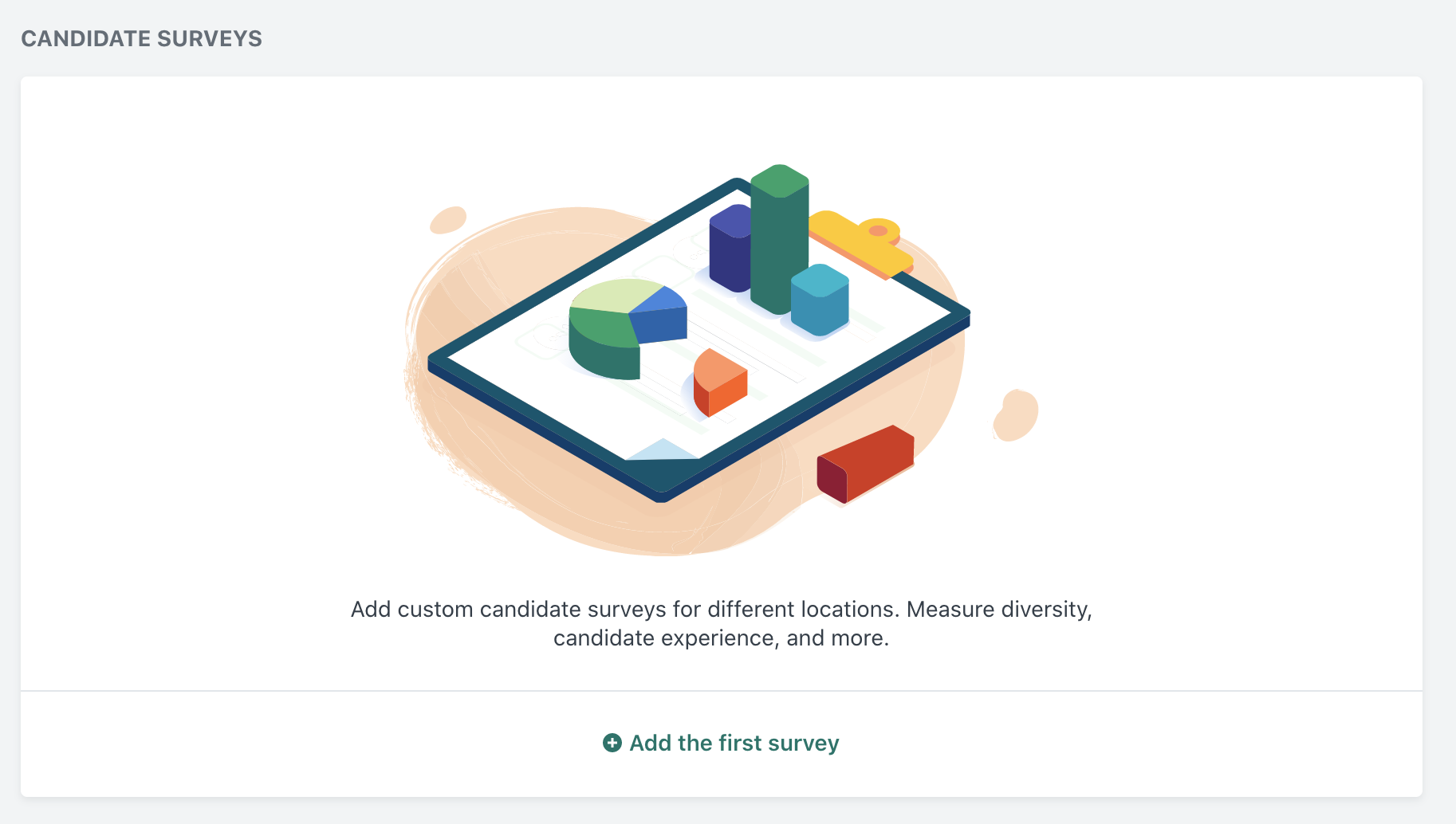1456x824 pixels.
Task: Click the Add the first survey link
Action: (721, 743)
